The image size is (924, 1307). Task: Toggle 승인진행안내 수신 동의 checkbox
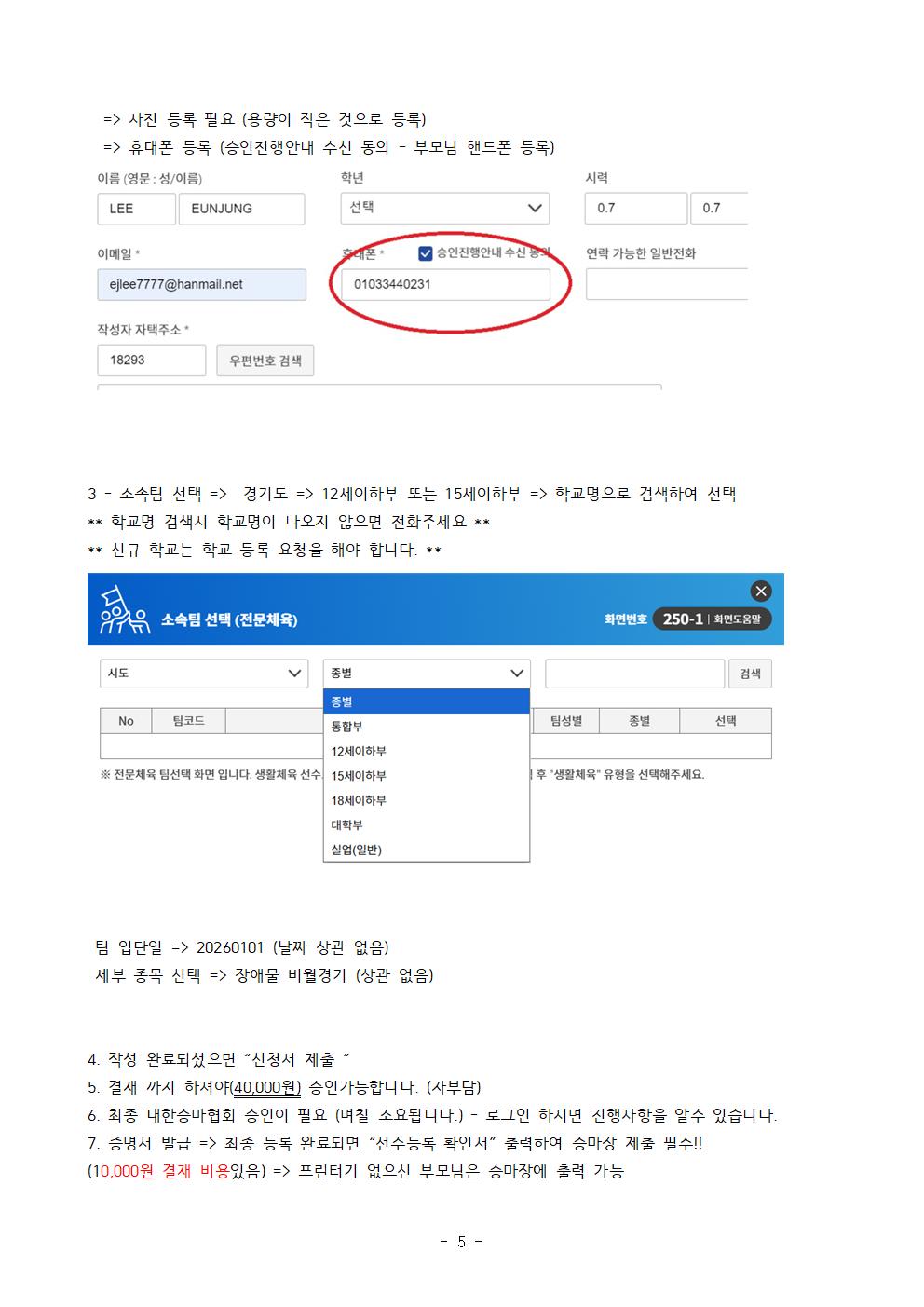pyautogui.click(x=426, y=253)
